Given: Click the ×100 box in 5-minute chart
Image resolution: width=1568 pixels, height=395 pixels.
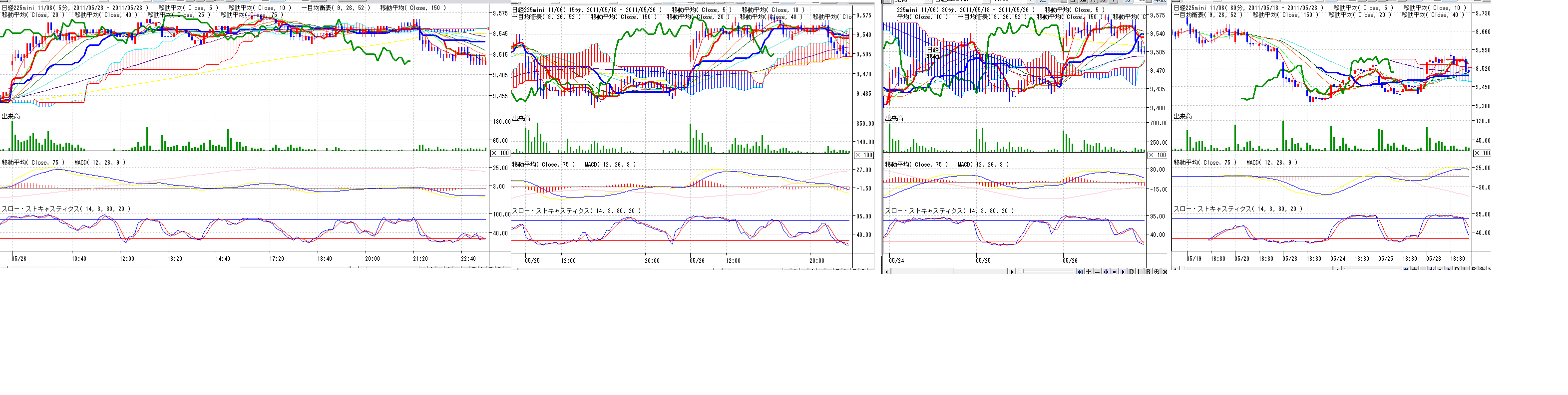Looking at the screenshot, I should click(x=500, y=153).
